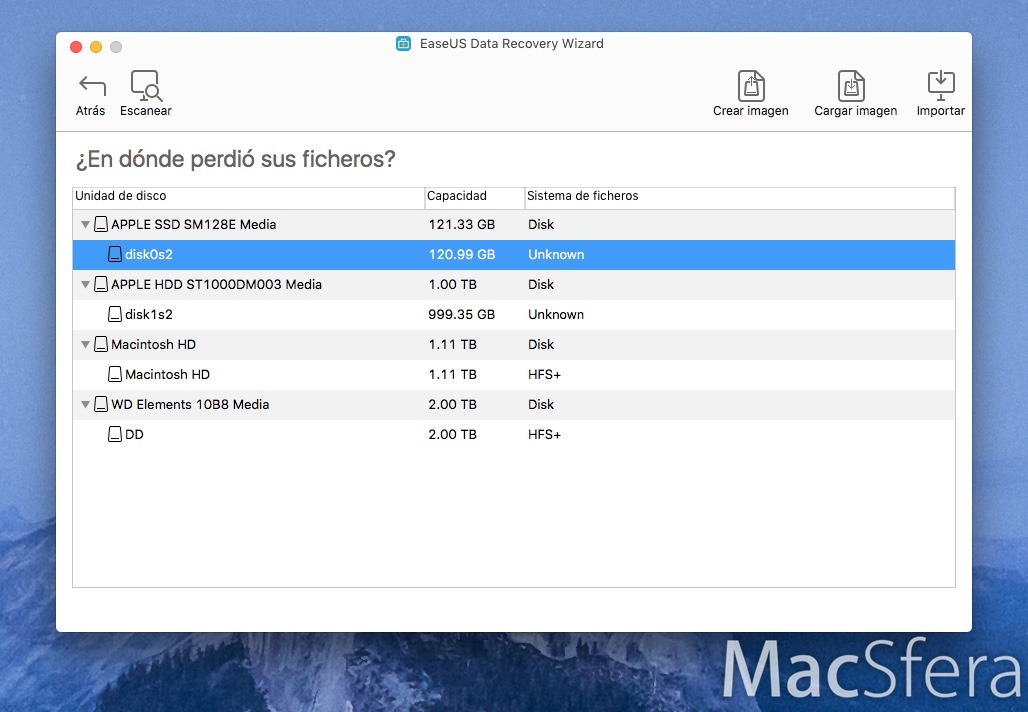Open the Cargar imagen icon
Viewport: 1028px width, 712px height.
[851, 86]
